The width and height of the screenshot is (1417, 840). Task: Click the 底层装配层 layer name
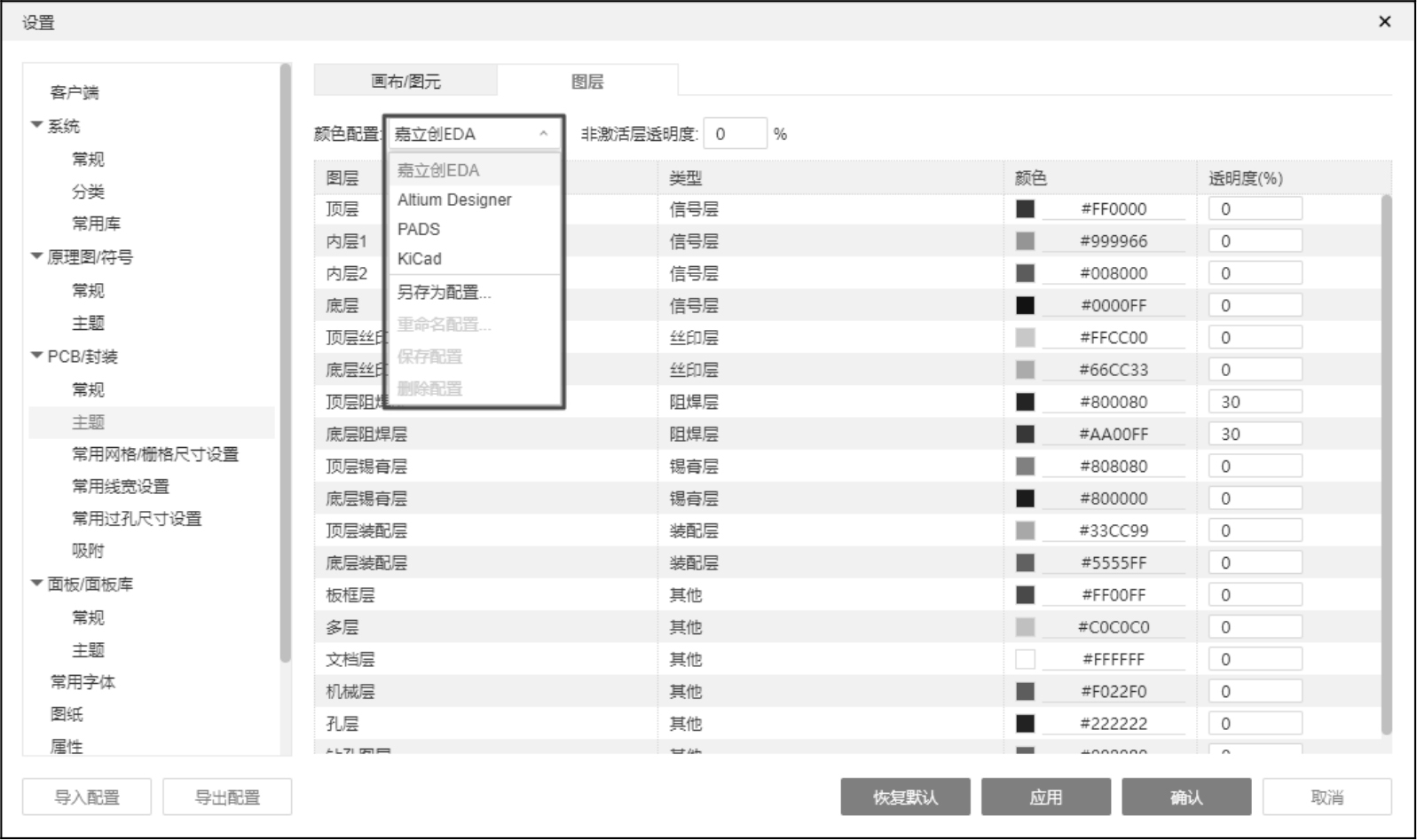pyautogui.click(x=366, y=562)
